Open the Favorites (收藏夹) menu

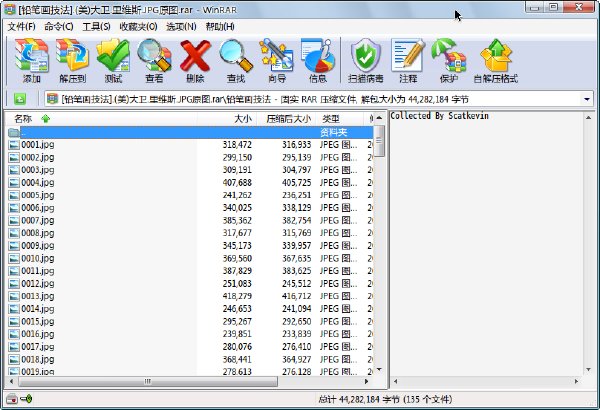(x=138, y=26)
